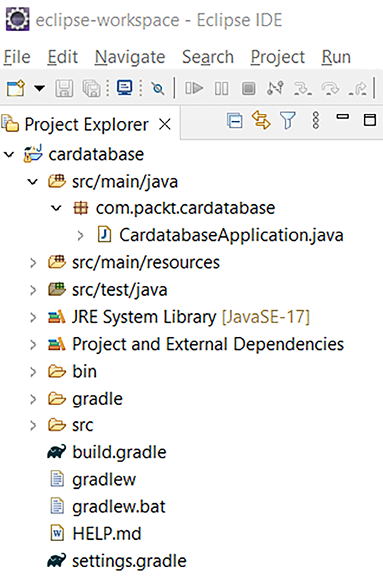Toggle Link with Editor arrows icon

[261, 120]
